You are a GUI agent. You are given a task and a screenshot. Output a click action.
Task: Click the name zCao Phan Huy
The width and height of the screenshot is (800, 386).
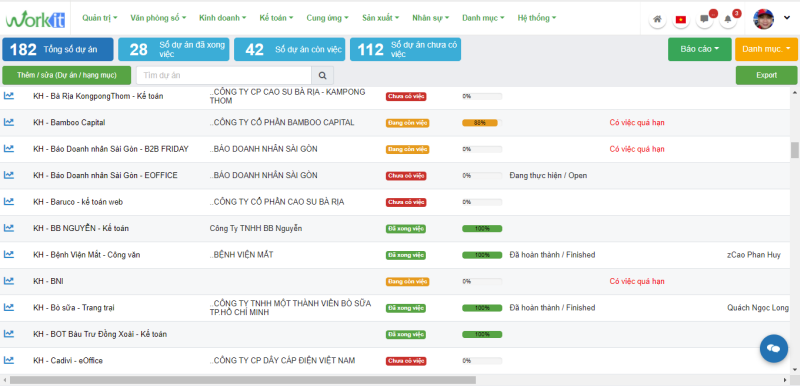coord(754,255)
